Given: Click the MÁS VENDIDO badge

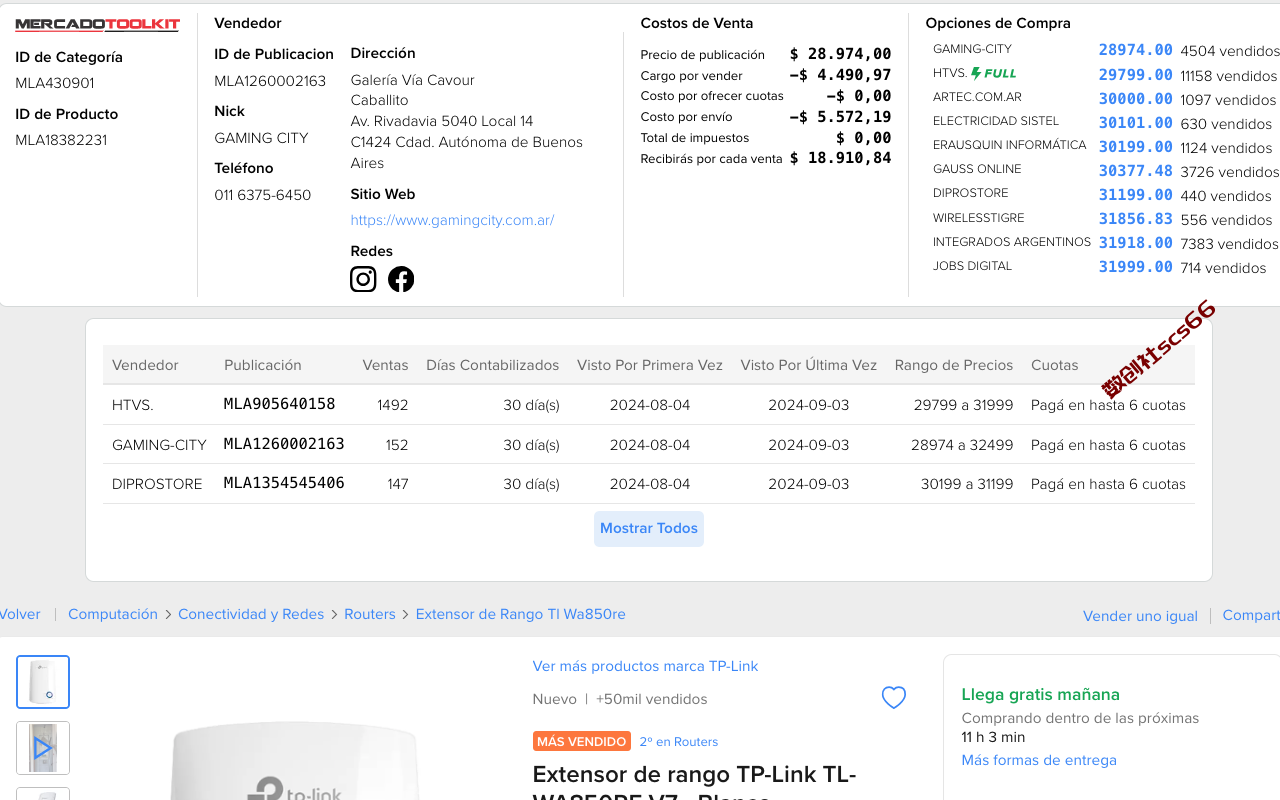Looking at the screenshot, I should point(582,741).
